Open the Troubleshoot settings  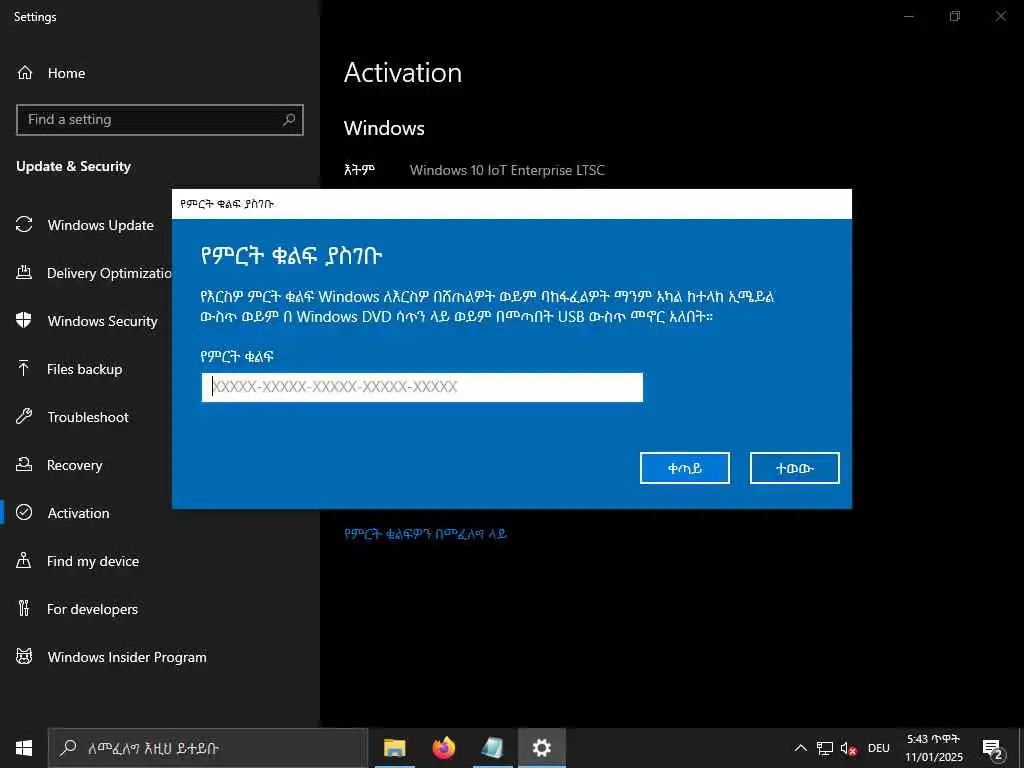[x=88, y=417]
